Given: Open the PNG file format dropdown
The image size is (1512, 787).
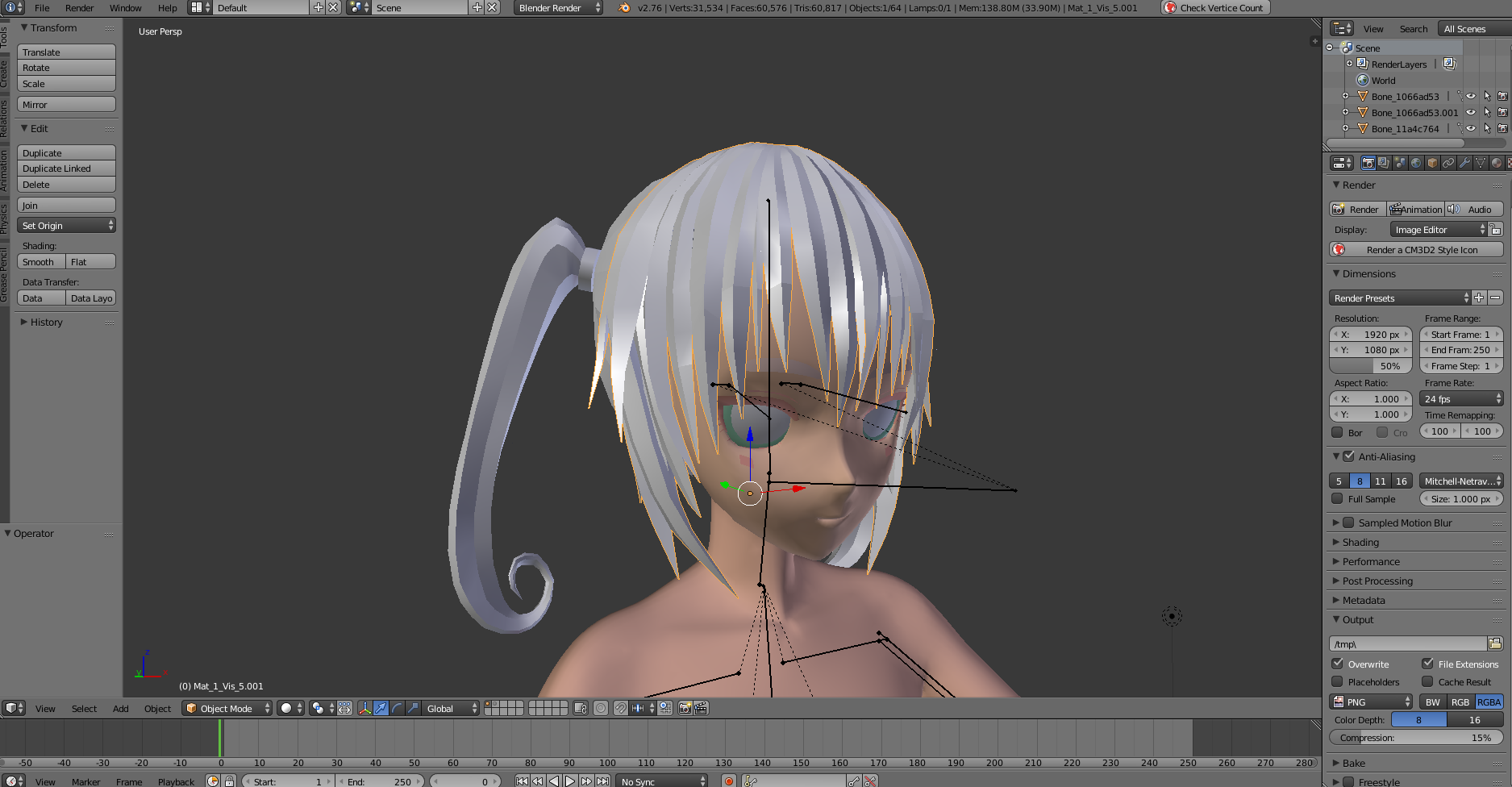Looking at the screenshot, I should click(1371, 702).
